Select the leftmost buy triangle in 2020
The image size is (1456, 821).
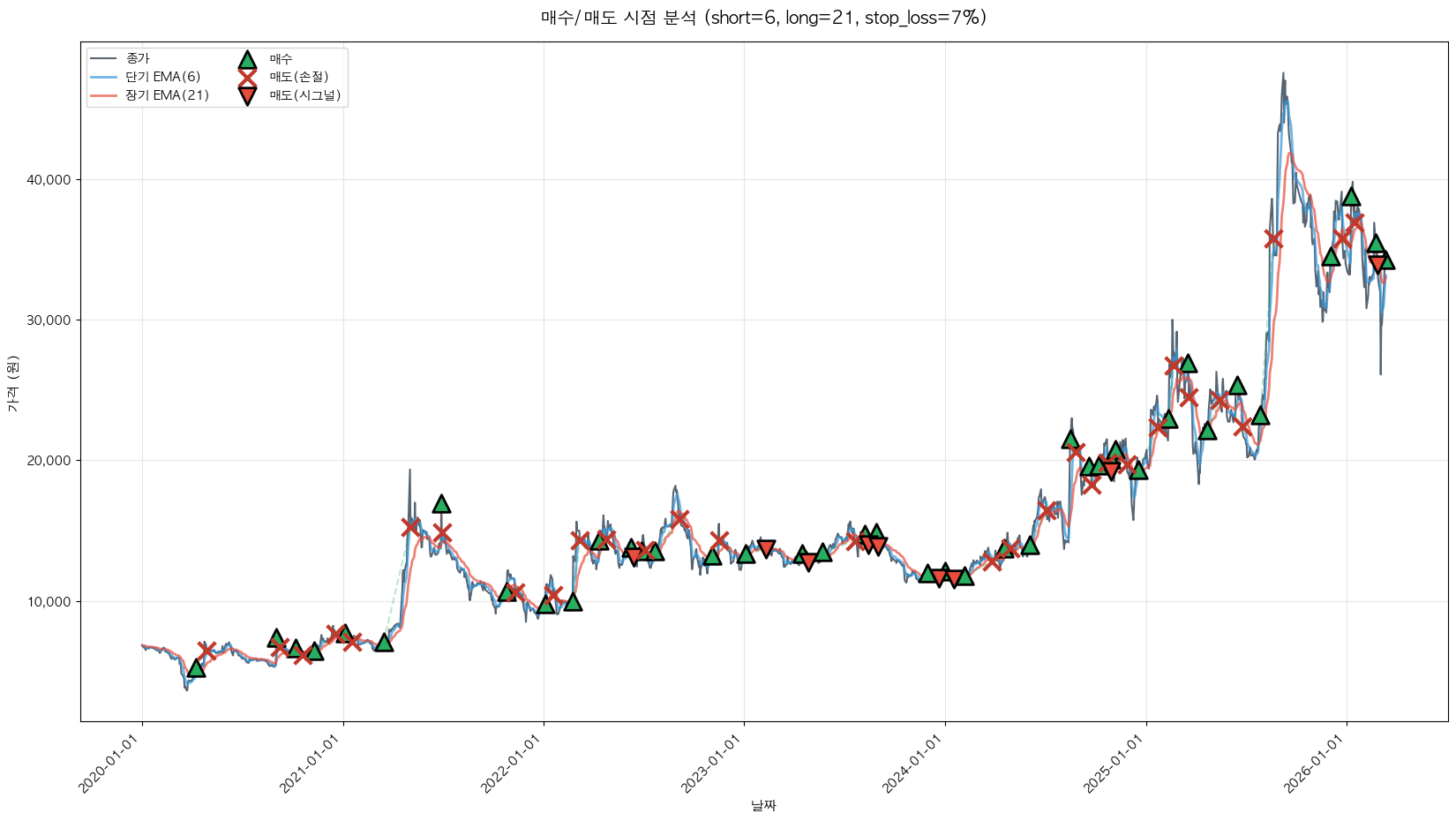pyautogui.click(x=196, y=668)
